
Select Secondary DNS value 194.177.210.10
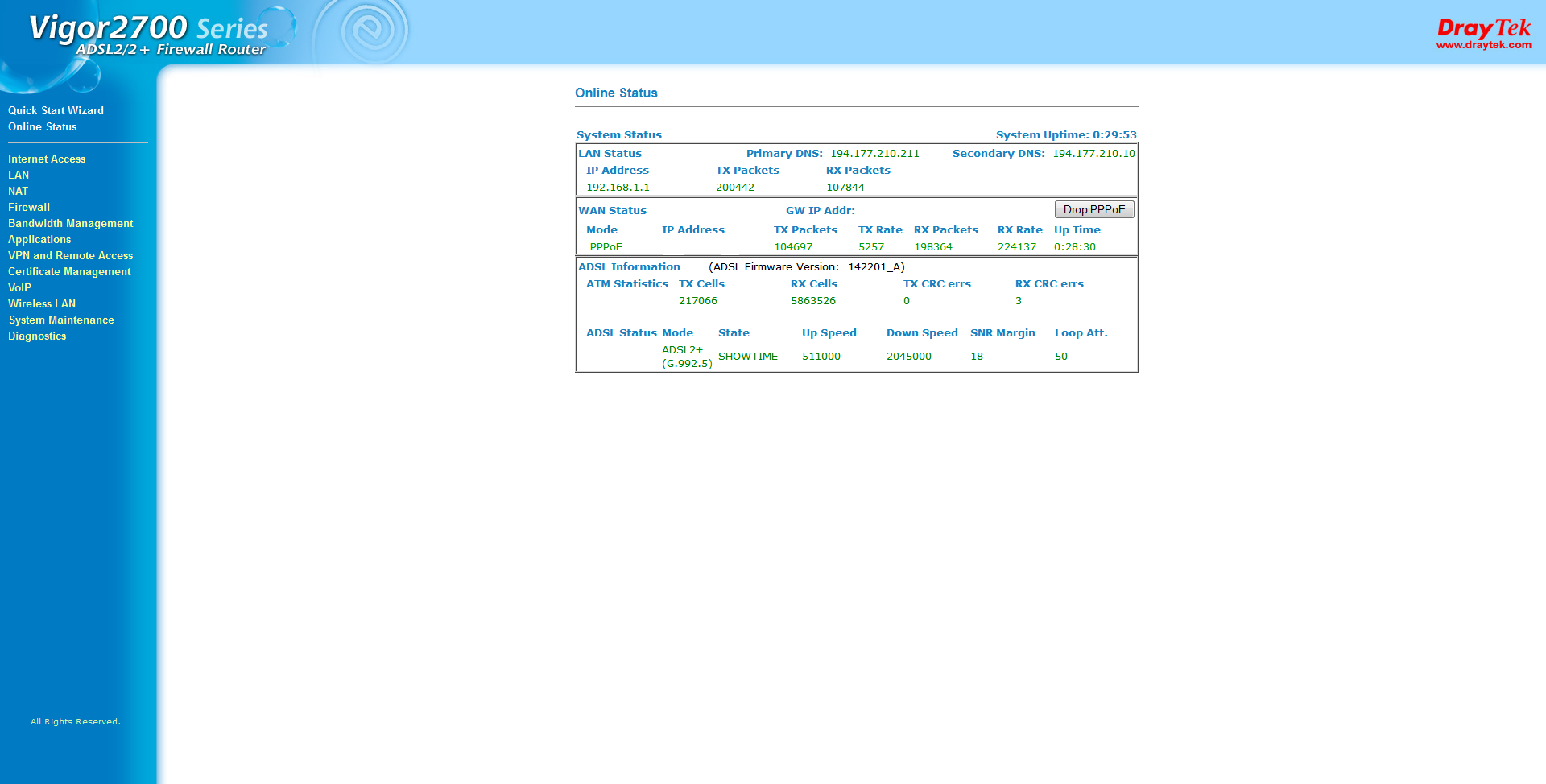(1093, 154)
